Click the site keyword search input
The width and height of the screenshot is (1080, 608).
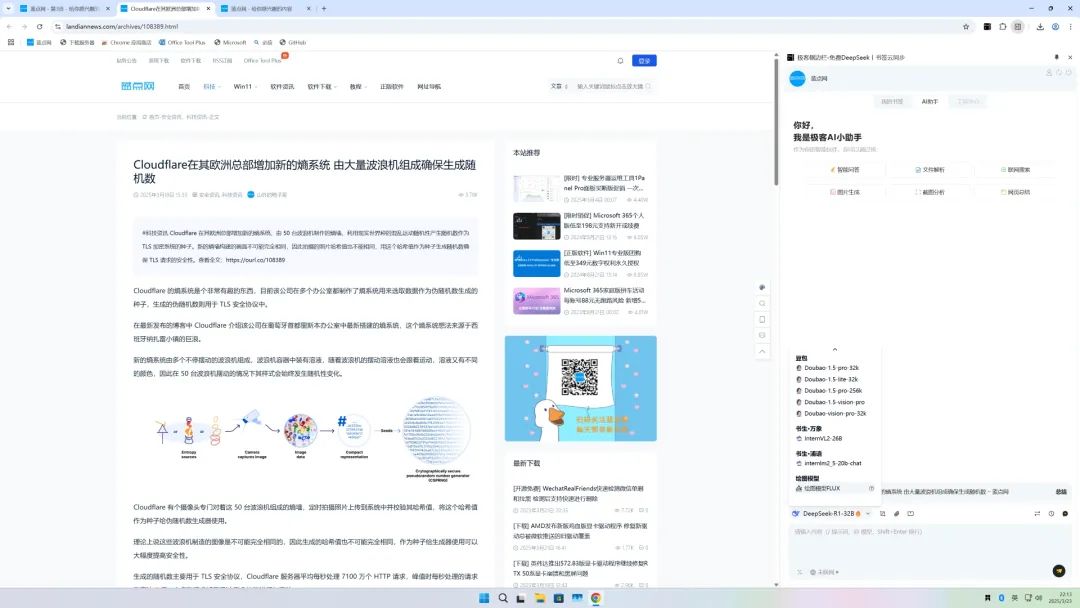pyautogui.click(x=610, y=86)
